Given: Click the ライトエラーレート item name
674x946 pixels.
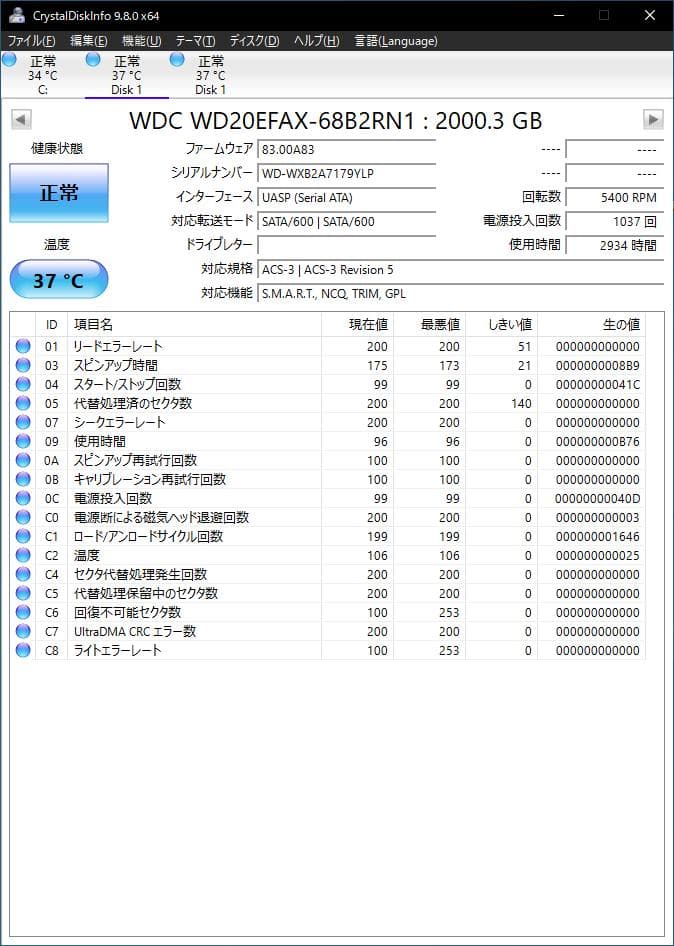Looking at the screenshot, I should [118, 650].
